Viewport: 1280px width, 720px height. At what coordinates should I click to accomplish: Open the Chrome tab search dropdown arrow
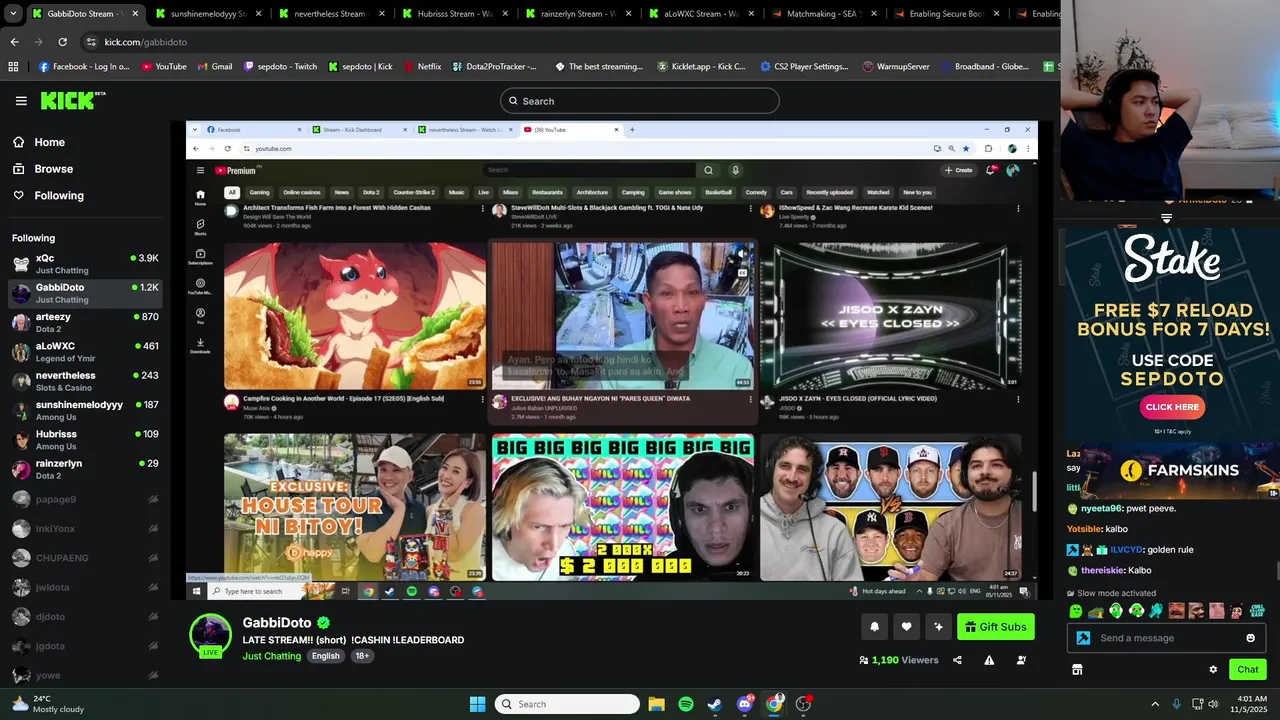pyautogui.click(x=12, y=14)
